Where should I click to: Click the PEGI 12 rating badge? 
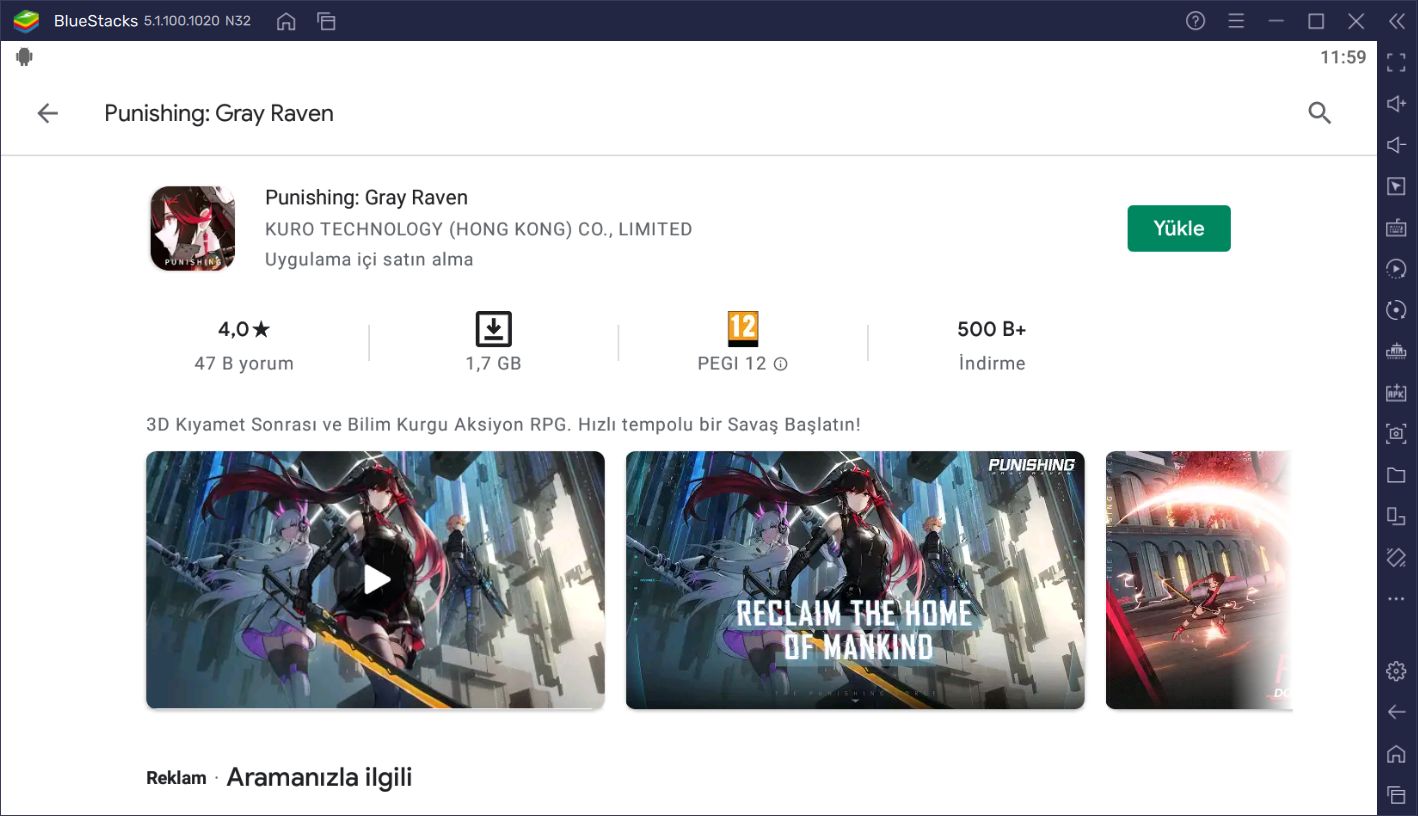[742, 329]
